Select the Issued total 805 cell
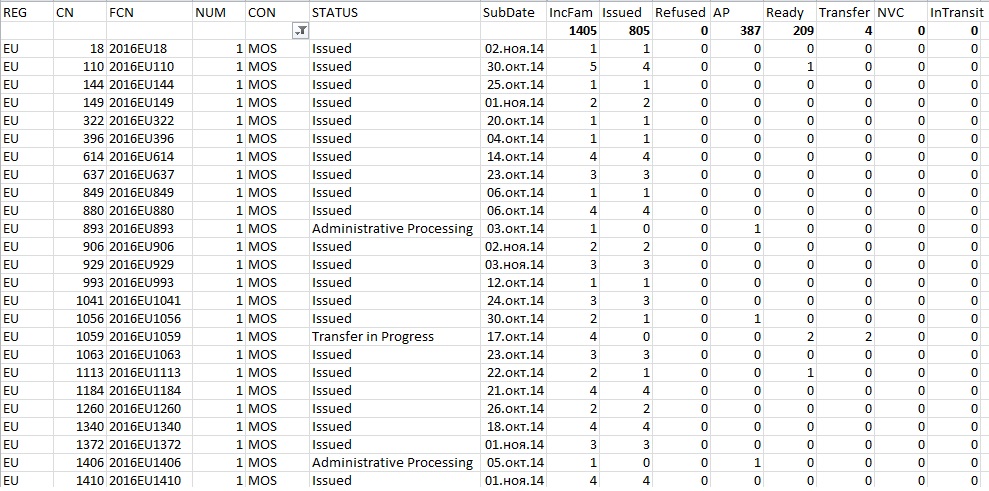989x491 pixels. pyautogui.click(x=626, y=31)
